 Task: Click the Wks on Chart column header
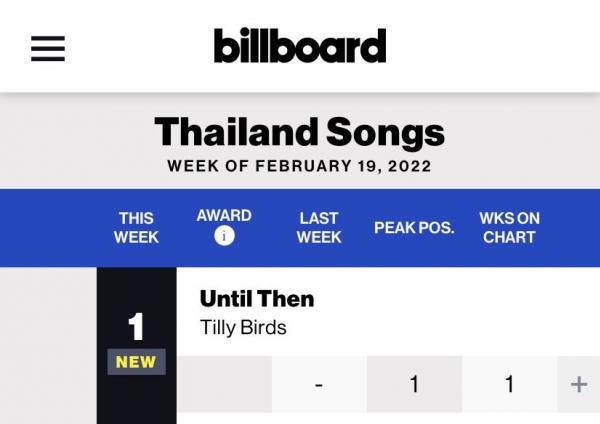(x=509, y=228)
